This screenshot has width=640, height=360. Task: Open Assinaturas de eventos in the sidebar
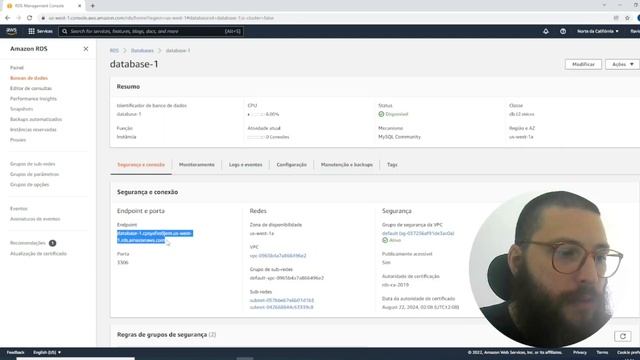(35, 219)
